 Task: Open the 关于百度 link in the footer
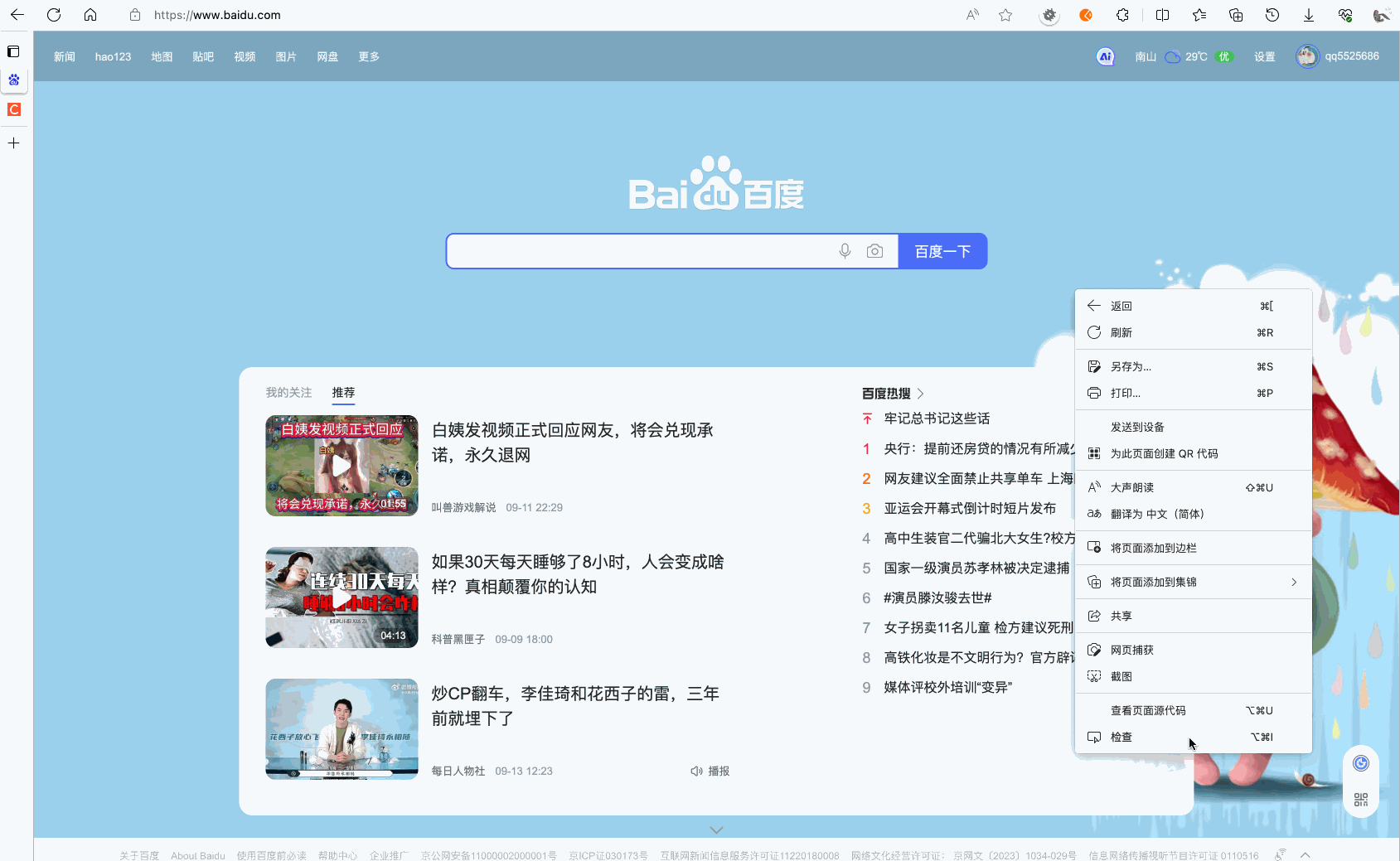coord(139,854)
